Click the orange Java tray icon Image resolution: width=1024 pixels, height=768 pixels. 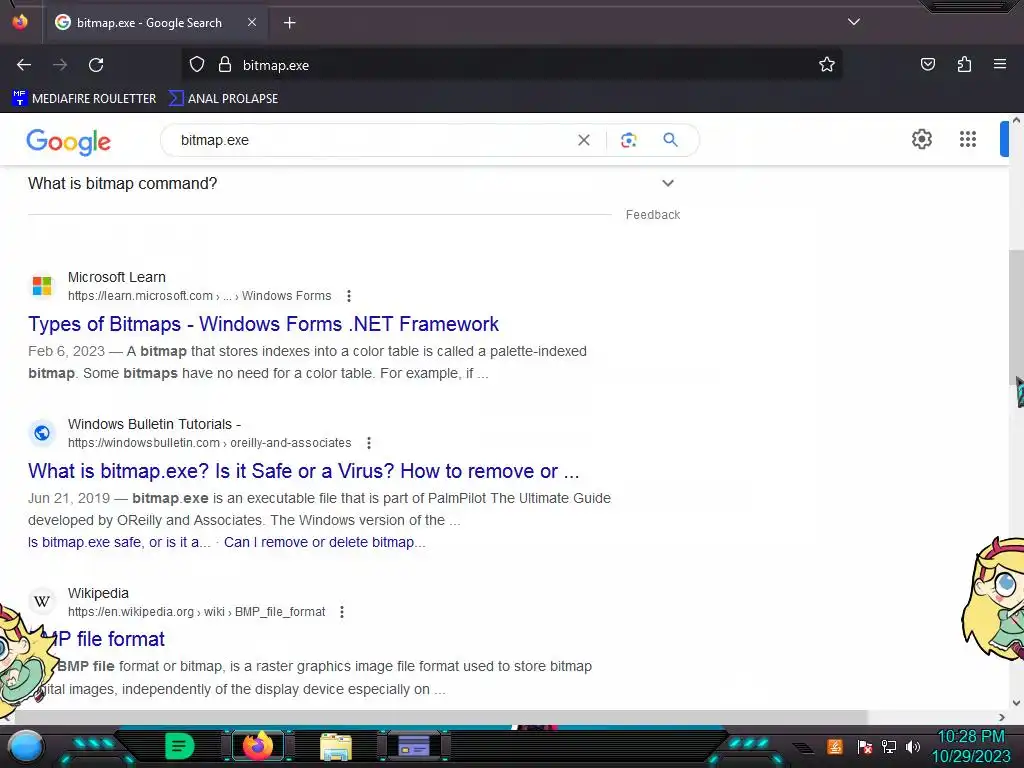(x=835, y=746)
